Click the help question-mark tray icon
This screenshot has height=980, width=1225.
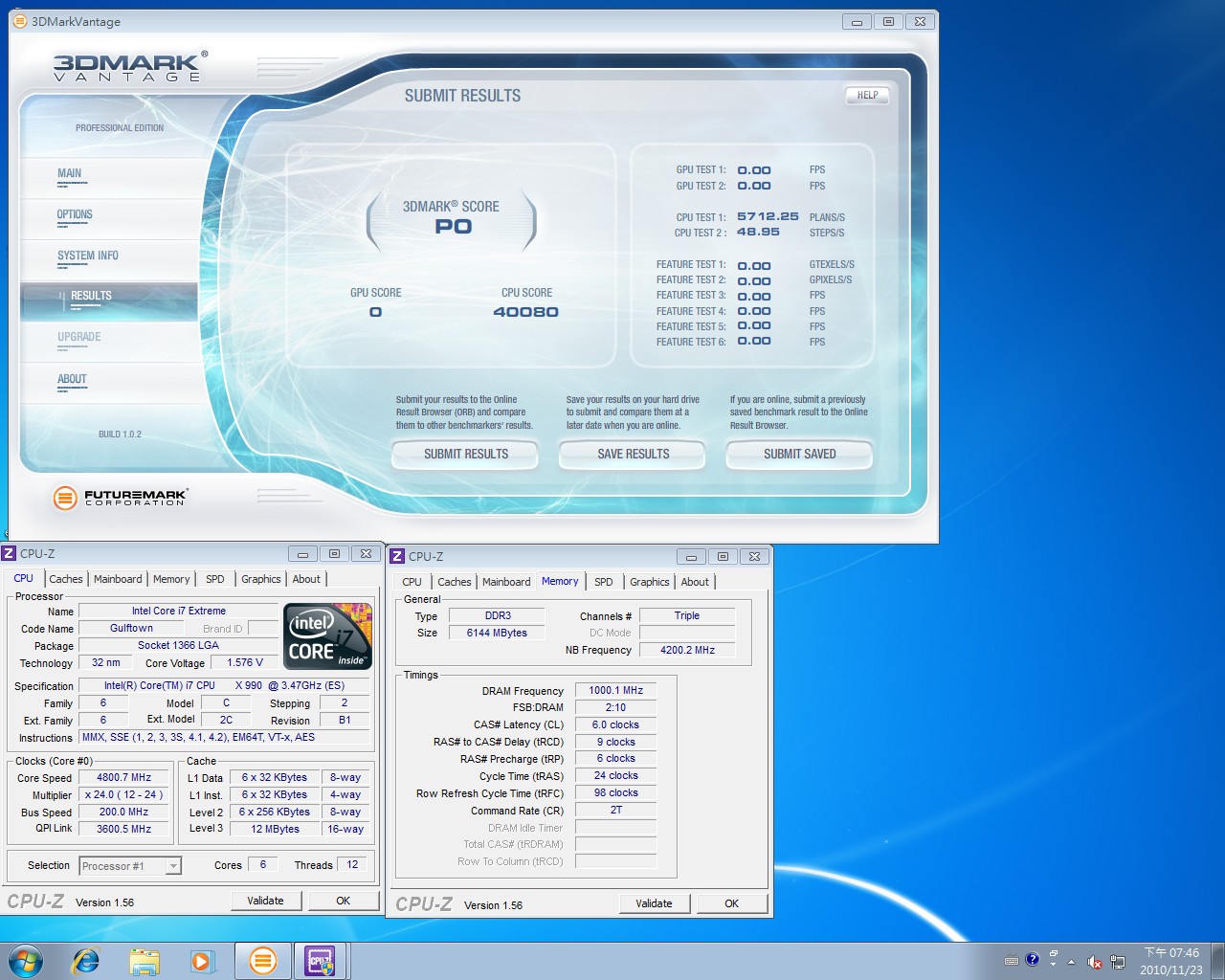(x=1032, y=959)
